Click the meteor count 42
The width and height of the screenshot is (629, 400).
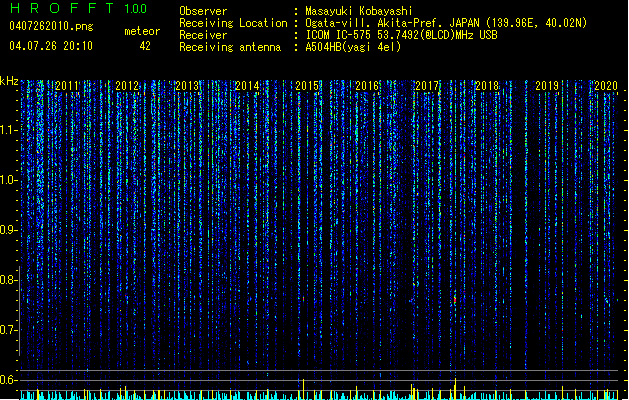[x=145, y=46]
